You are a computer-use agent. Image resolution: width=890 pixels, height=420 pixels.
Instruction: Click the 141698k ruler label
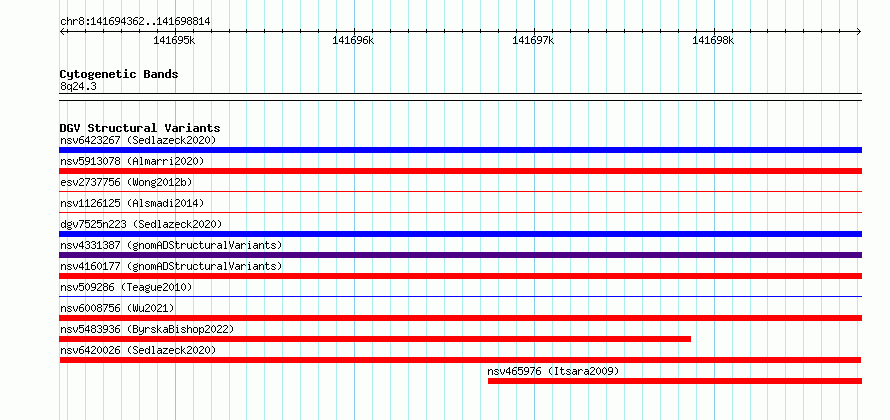pyautogui.click(x=713, y=40)
